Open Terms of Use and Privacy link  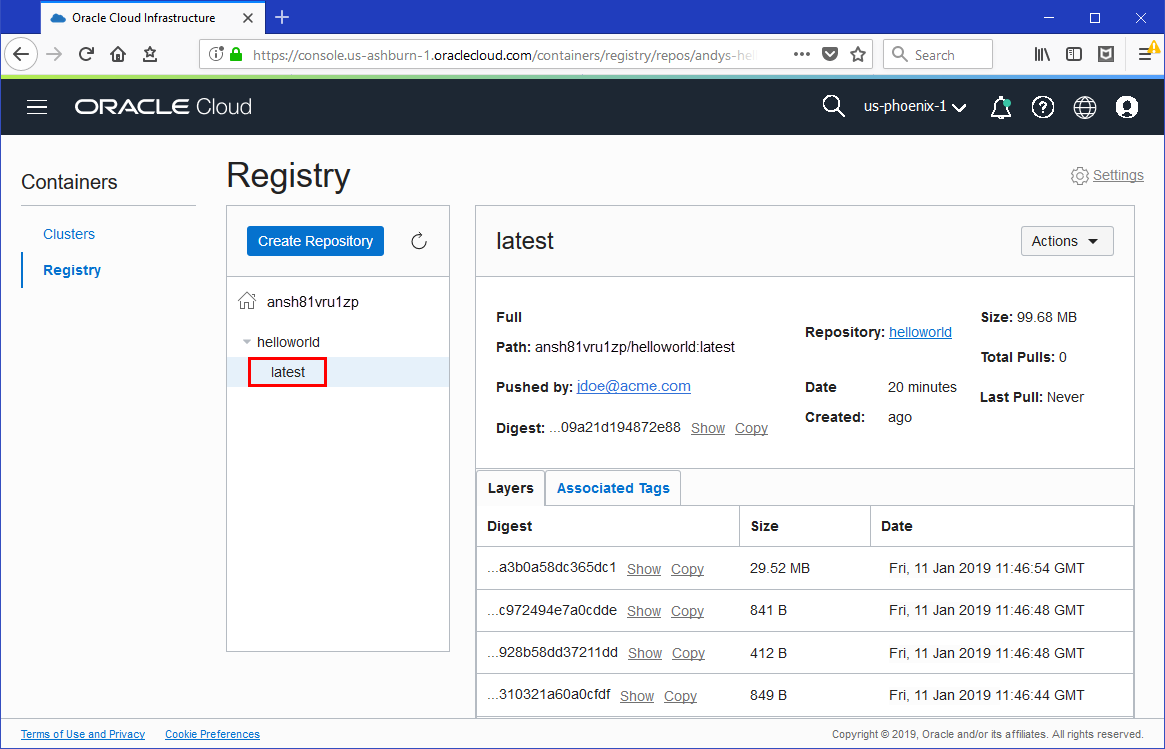point(82,734)
